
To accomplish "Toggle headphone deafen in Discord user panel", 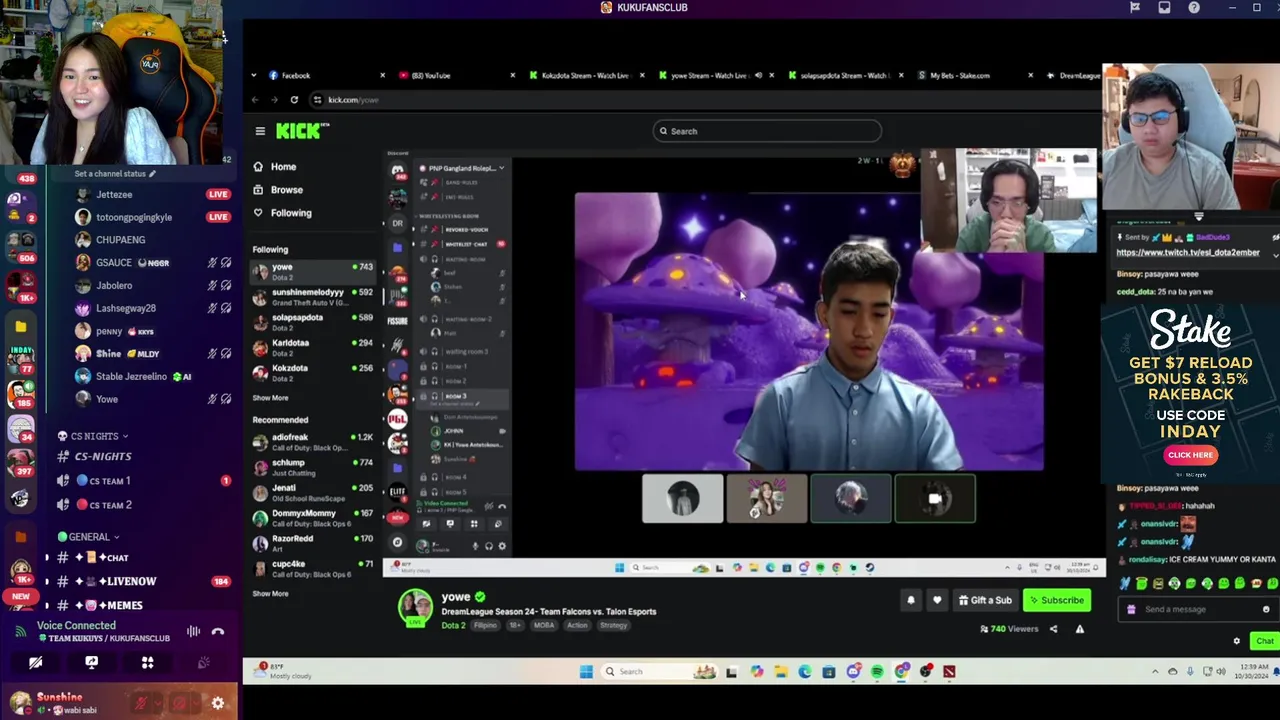I will click(x=179, y=703).
